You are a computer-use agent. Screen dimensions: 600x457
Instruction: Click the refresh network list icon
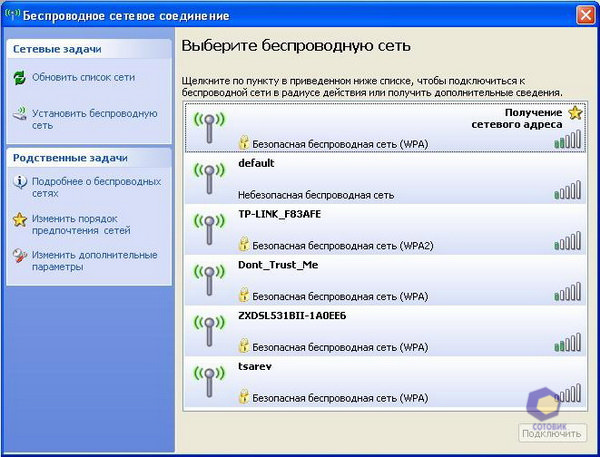[19, 78]
